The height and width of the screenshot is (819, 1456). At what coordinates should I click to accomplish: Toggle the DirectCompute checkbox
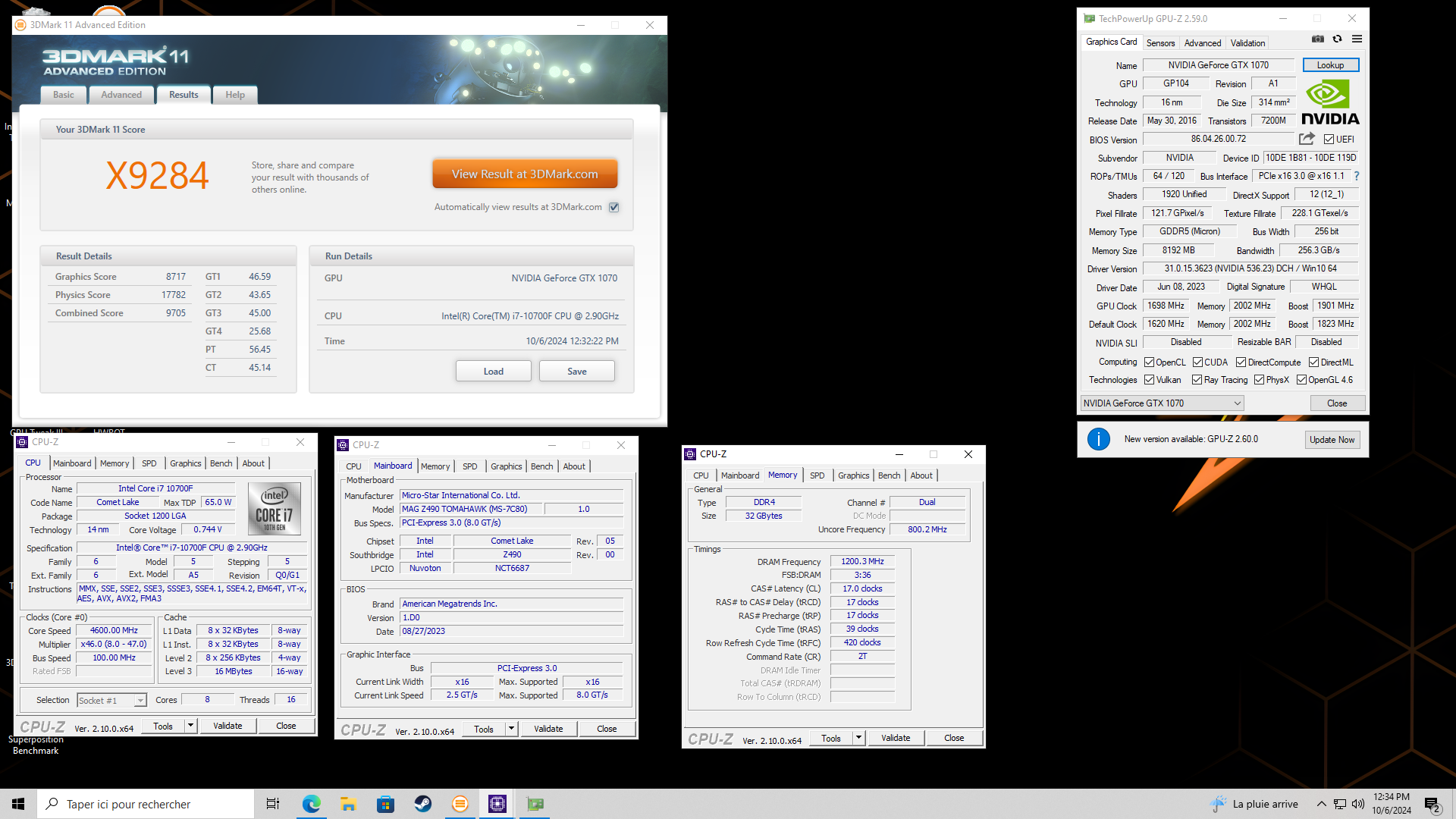coord(1241,362)
